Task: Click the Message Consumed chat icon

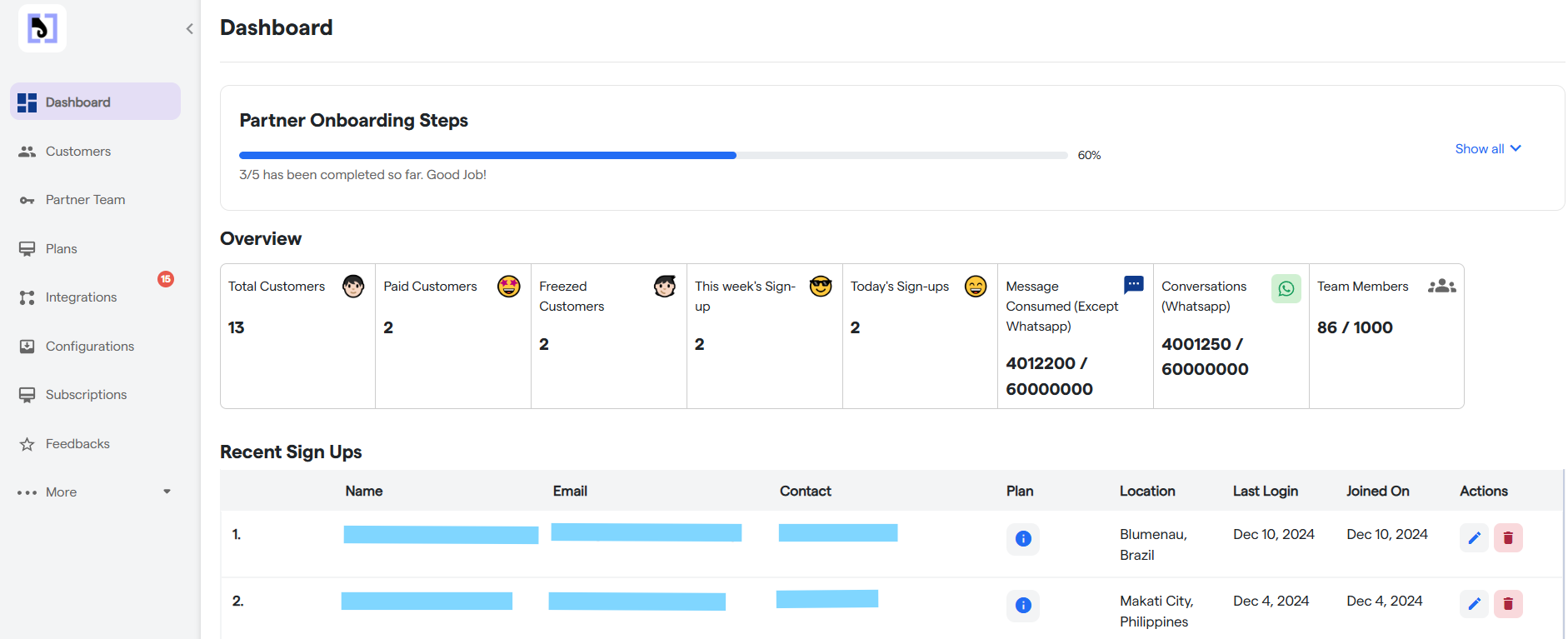Action: 1133,285
